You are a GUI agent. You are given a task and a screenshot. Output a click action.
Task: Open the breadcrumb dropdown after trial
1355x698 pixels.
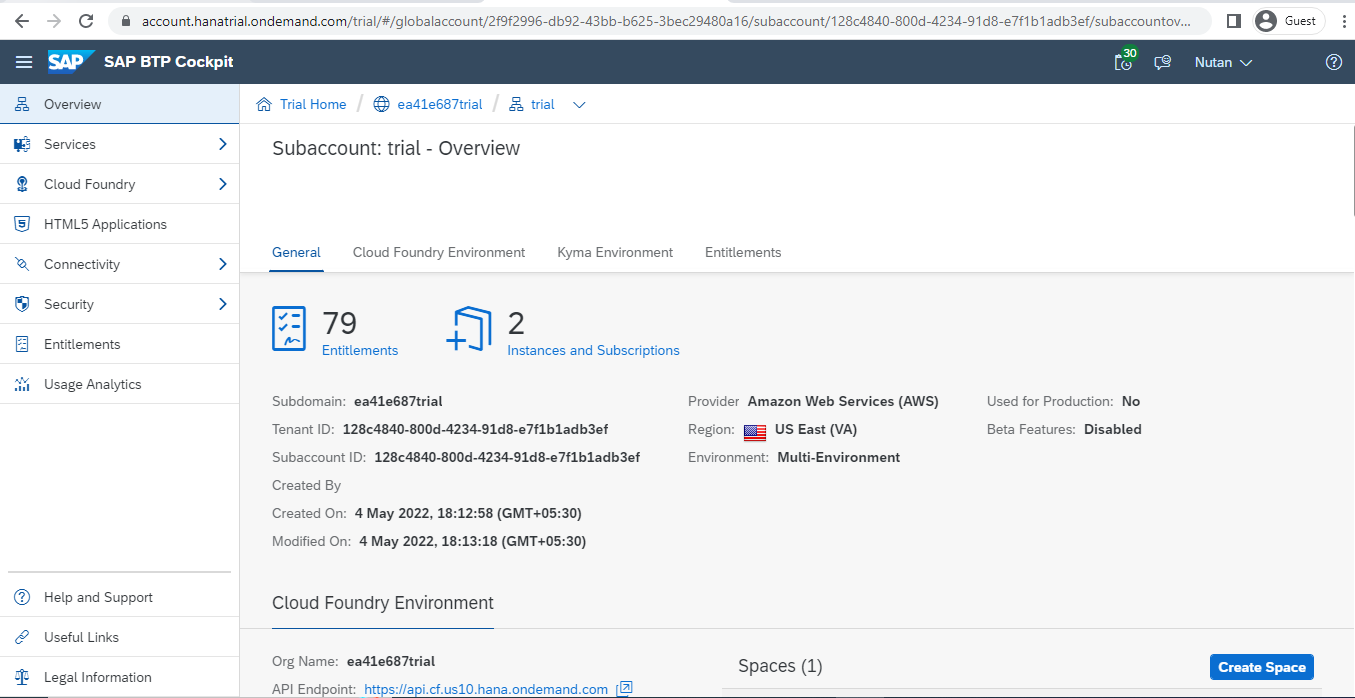[x=579, y=105]
